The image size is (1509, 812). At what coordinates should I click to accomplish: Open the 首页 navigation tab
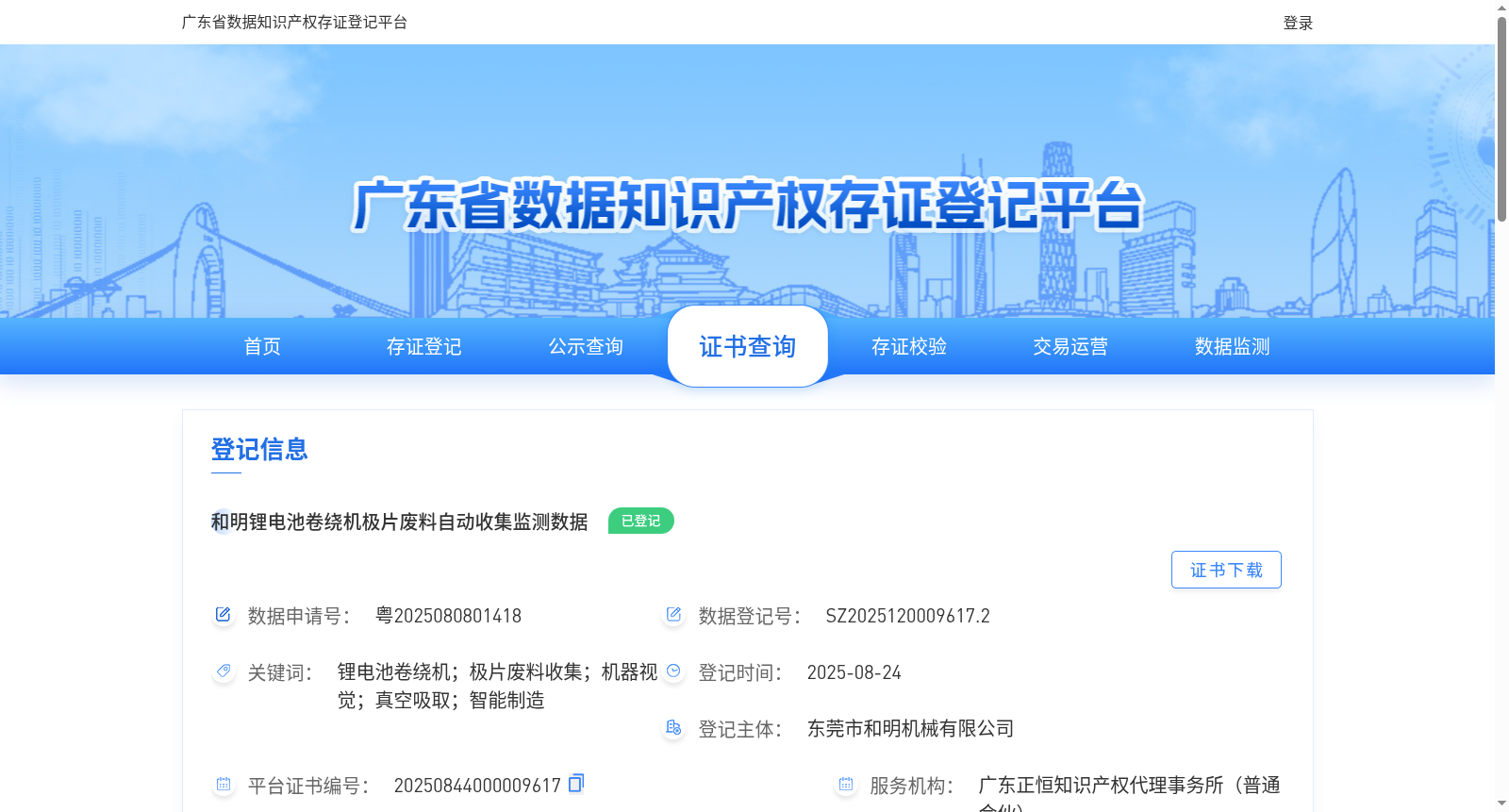(262, 346)
